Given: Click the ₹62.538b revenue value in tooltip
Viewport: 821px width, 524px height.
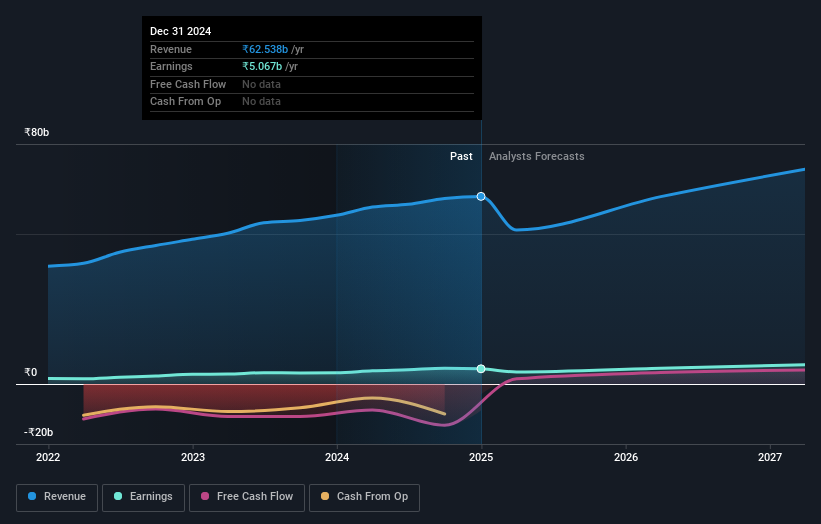Looking at the screenshot, I should pyautogui.click(x=265, y=49).
